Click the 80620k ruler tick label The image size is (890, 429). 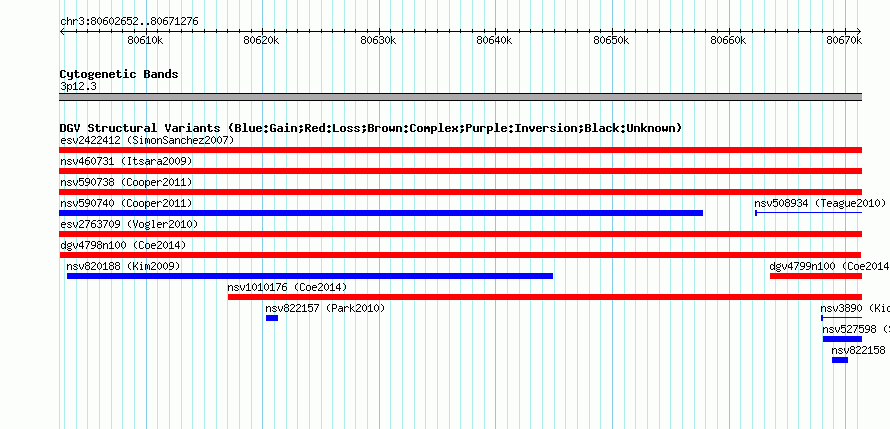[x=262, y=40]
